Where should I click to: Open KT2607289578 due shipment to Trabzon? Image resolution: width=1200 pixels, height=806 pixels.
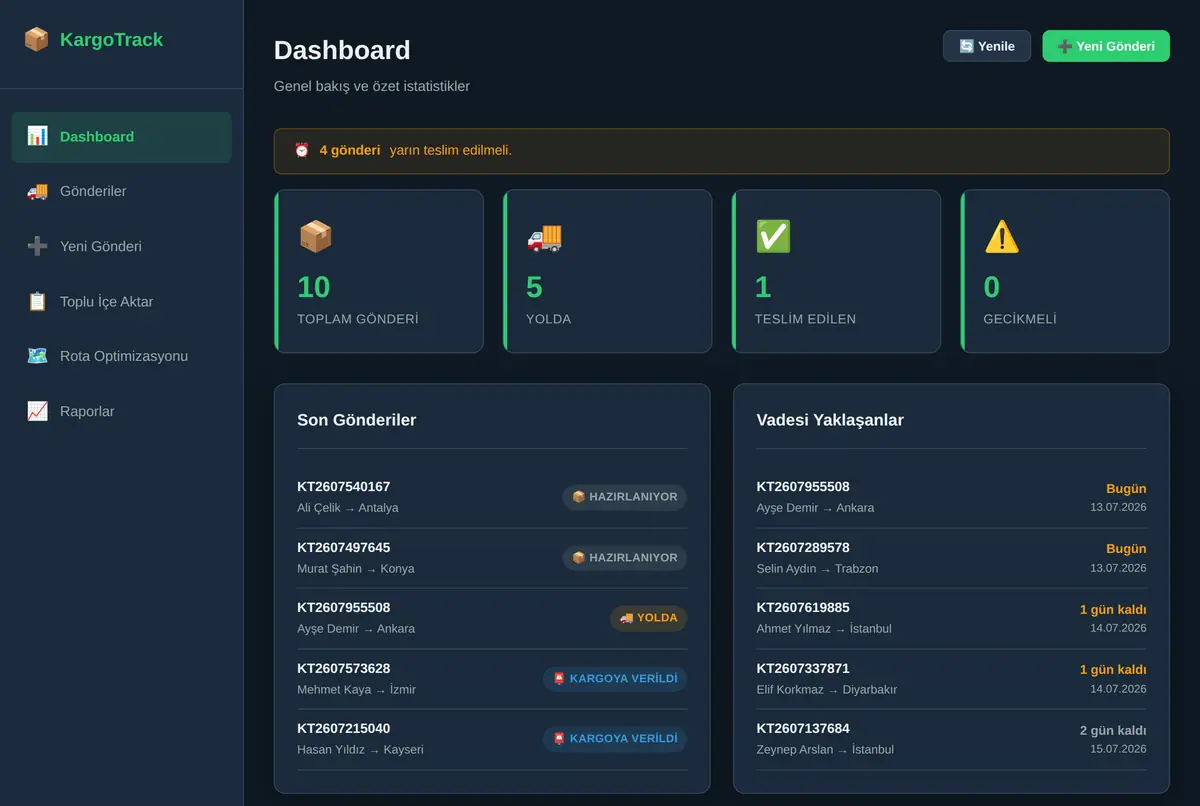[x=951, y=558]
